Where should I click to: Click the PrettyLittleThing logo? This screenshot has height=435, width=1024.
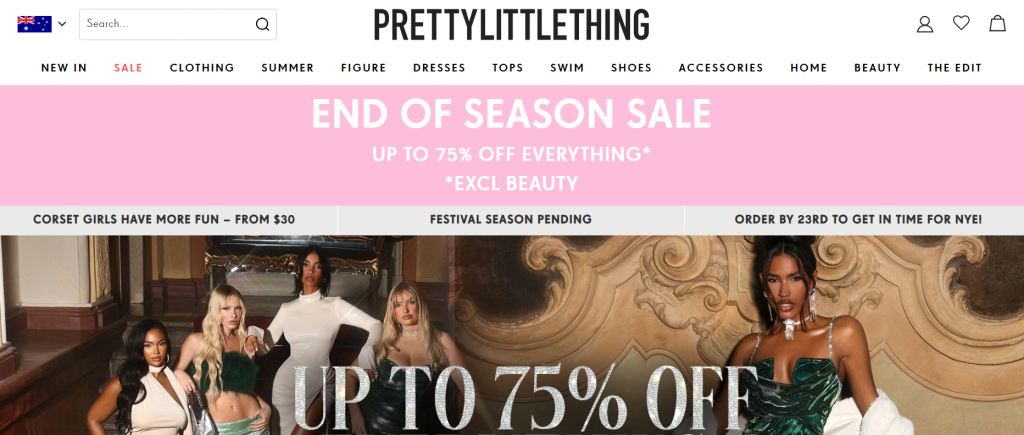tap(511, 25)
